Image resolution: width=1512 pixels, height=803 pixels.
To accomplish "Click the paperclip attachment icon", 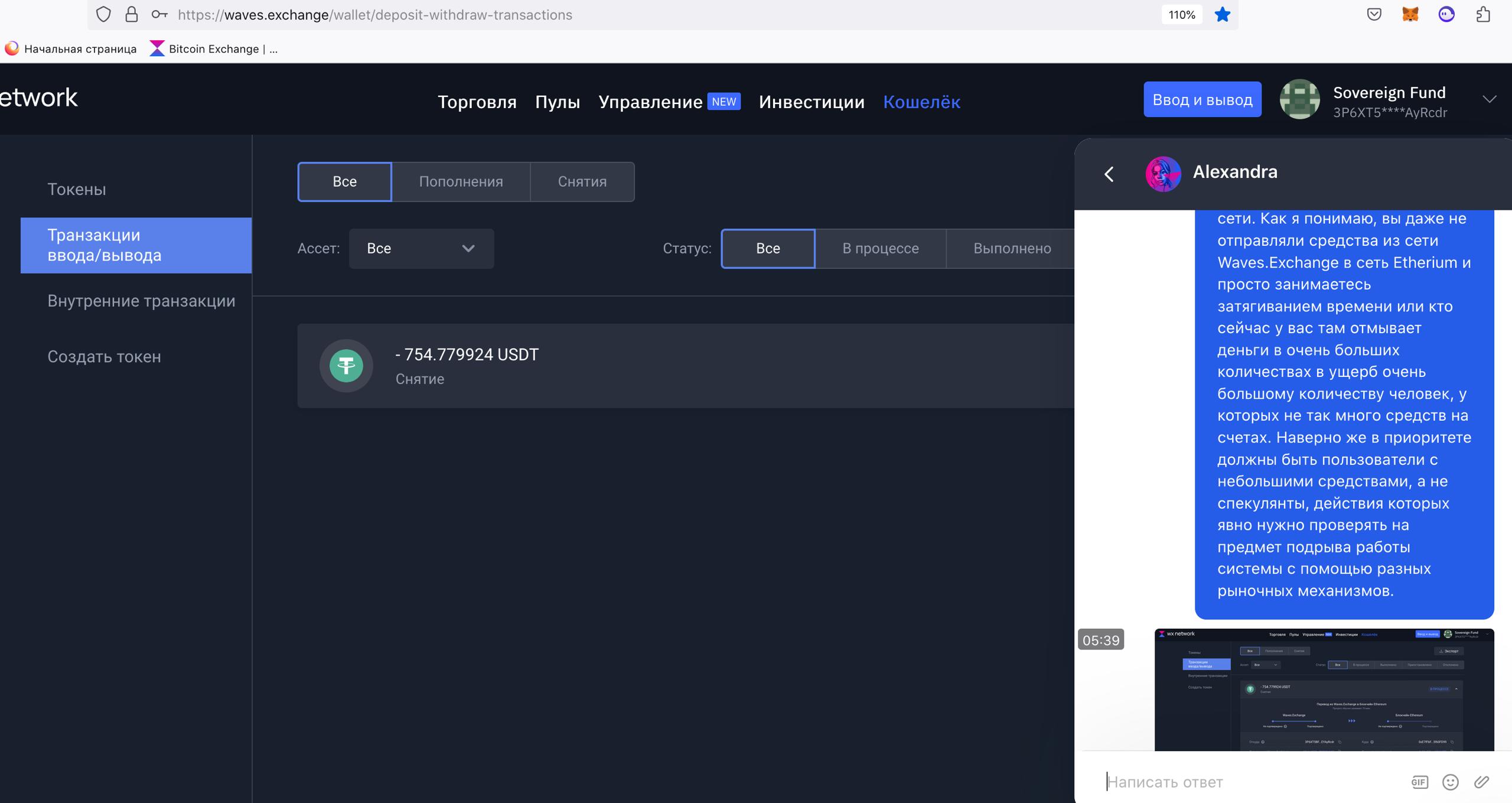I will [1481, 782].
